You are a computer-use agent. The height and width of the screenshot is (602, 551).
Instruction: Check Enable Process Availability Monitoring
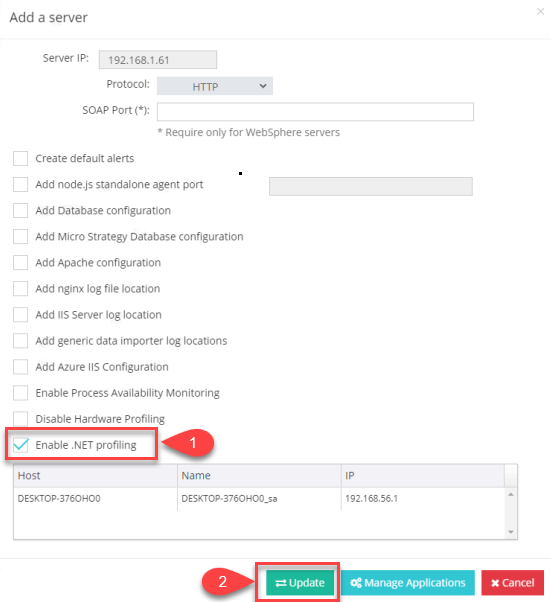[20, 393]
